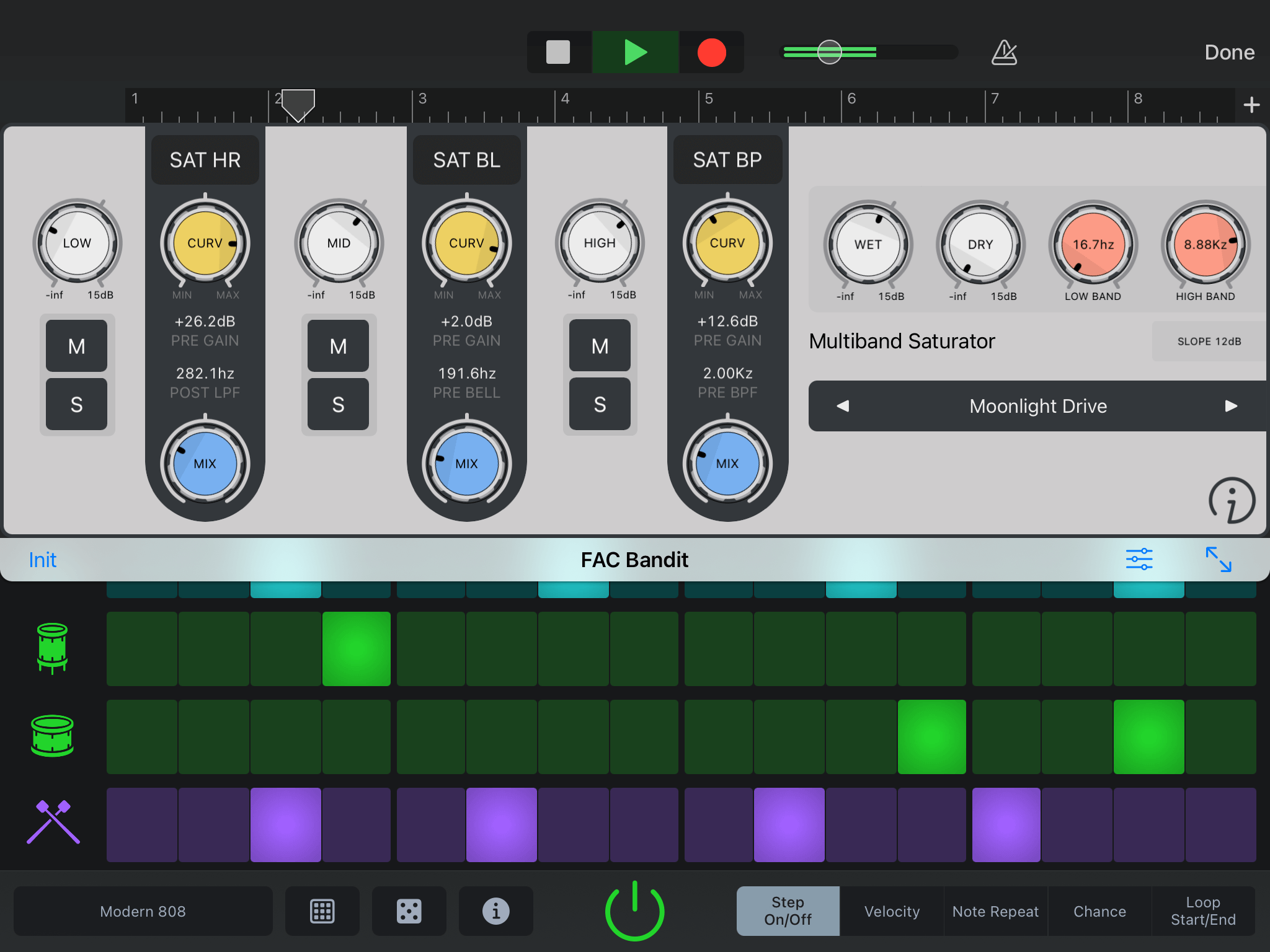The width and height of the screenshot is (1270, 952).
Task: Open the Moonlight Drive preset menu
Action: click(1038, 406)
